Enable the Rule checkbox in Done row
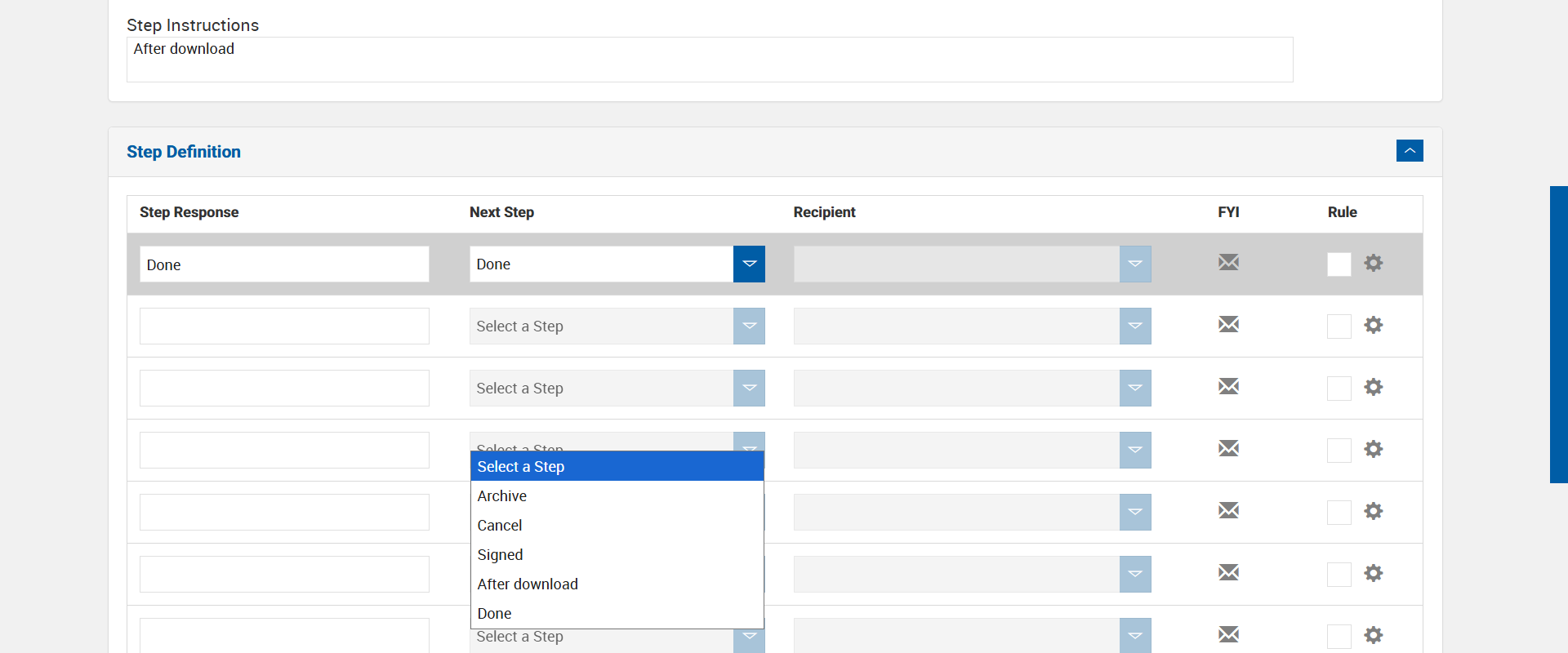1568x653 pixels. 1339,264
